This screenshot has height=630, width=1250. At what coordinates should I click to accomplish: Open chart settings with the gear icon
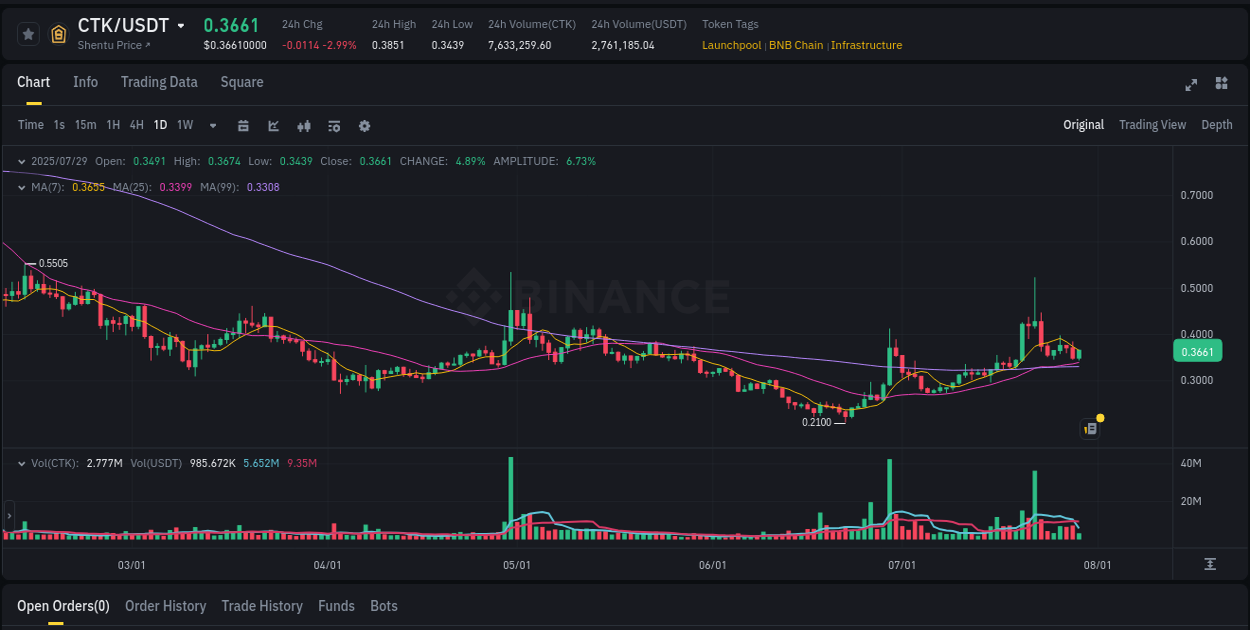(x=364, y=126)
